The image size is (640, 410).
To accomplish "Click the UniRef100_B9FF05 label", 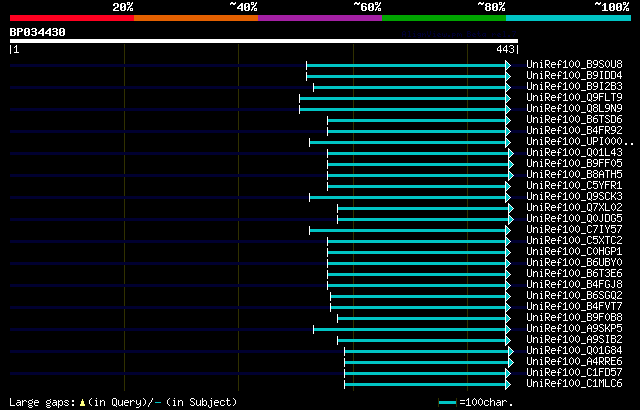I will point(574,164).
